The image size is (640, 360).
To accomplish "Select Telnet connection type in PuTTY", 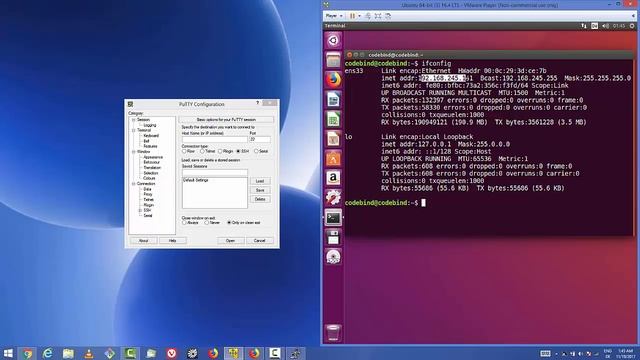I will pyautogui.click(x=202, y=151).
